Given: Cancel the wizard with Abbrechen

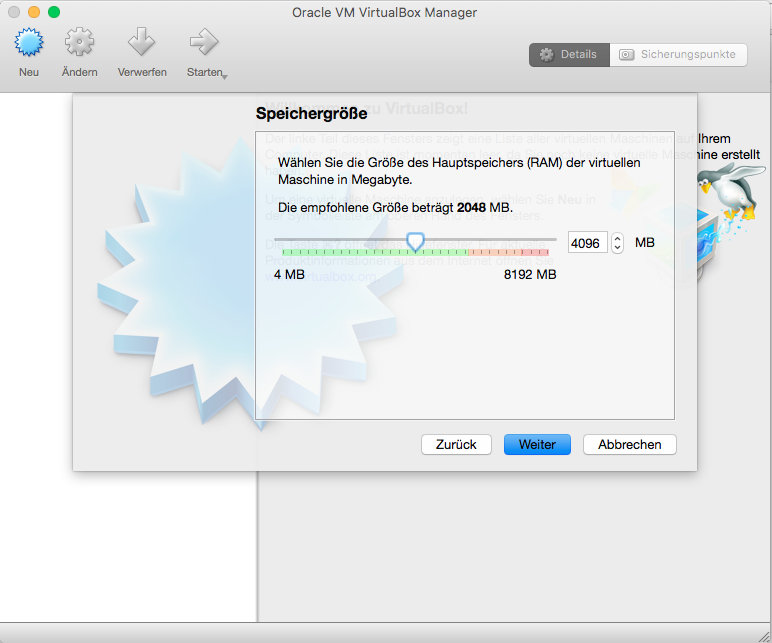Looking at the screenshot, I should click(629, 444).
